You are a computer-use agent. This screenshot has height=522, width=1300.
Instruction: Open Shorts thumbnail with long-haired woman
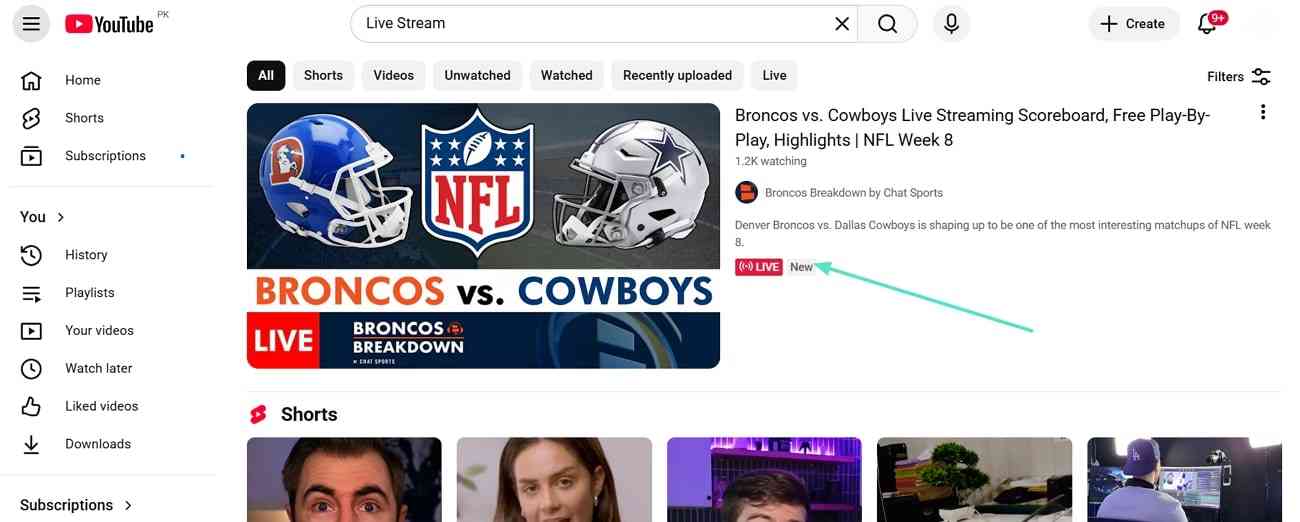coord(554,479)
